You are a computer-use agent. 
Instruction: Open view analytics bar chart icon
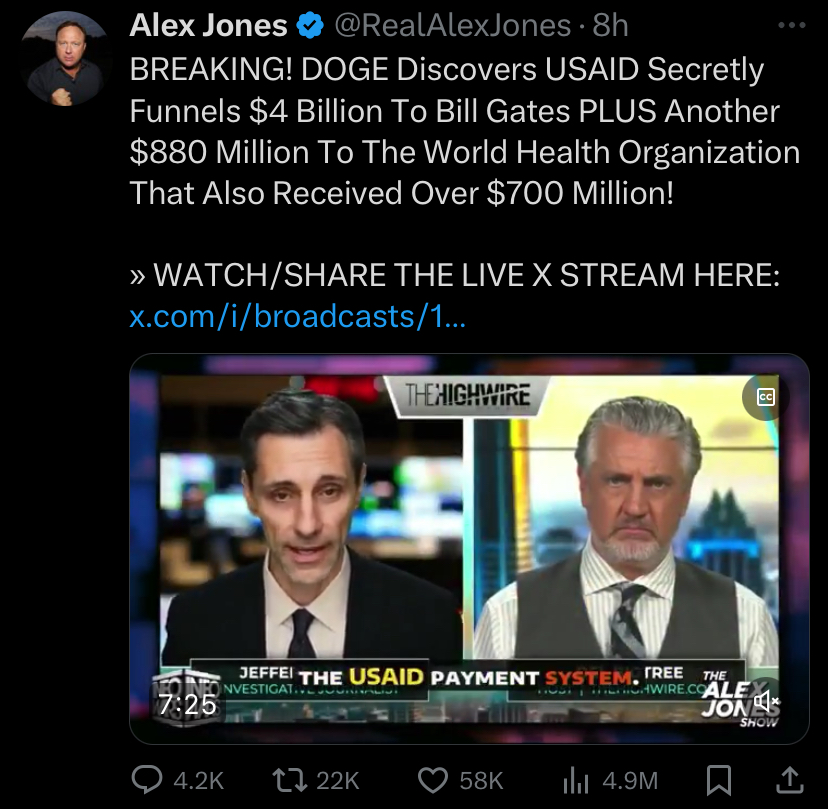click(576, 780)
